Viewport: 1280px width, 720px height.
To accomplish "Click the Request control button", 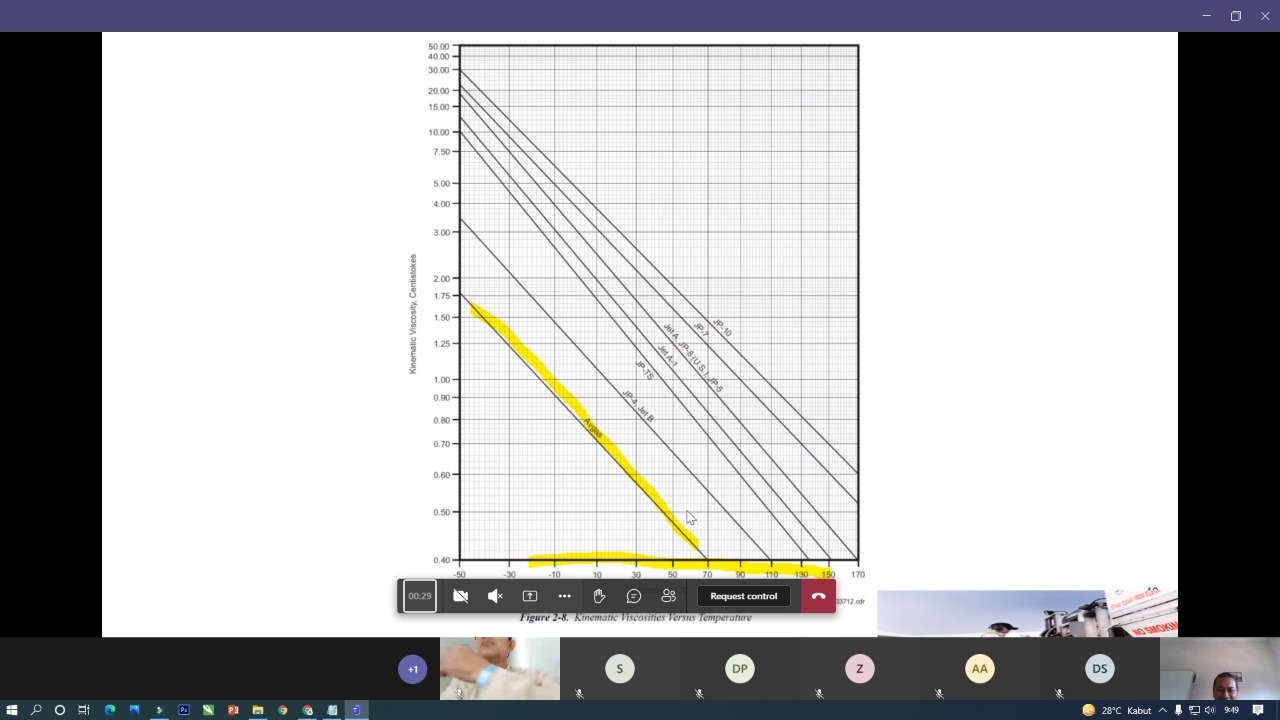I will pyautogui.click(x=743, y=596).
